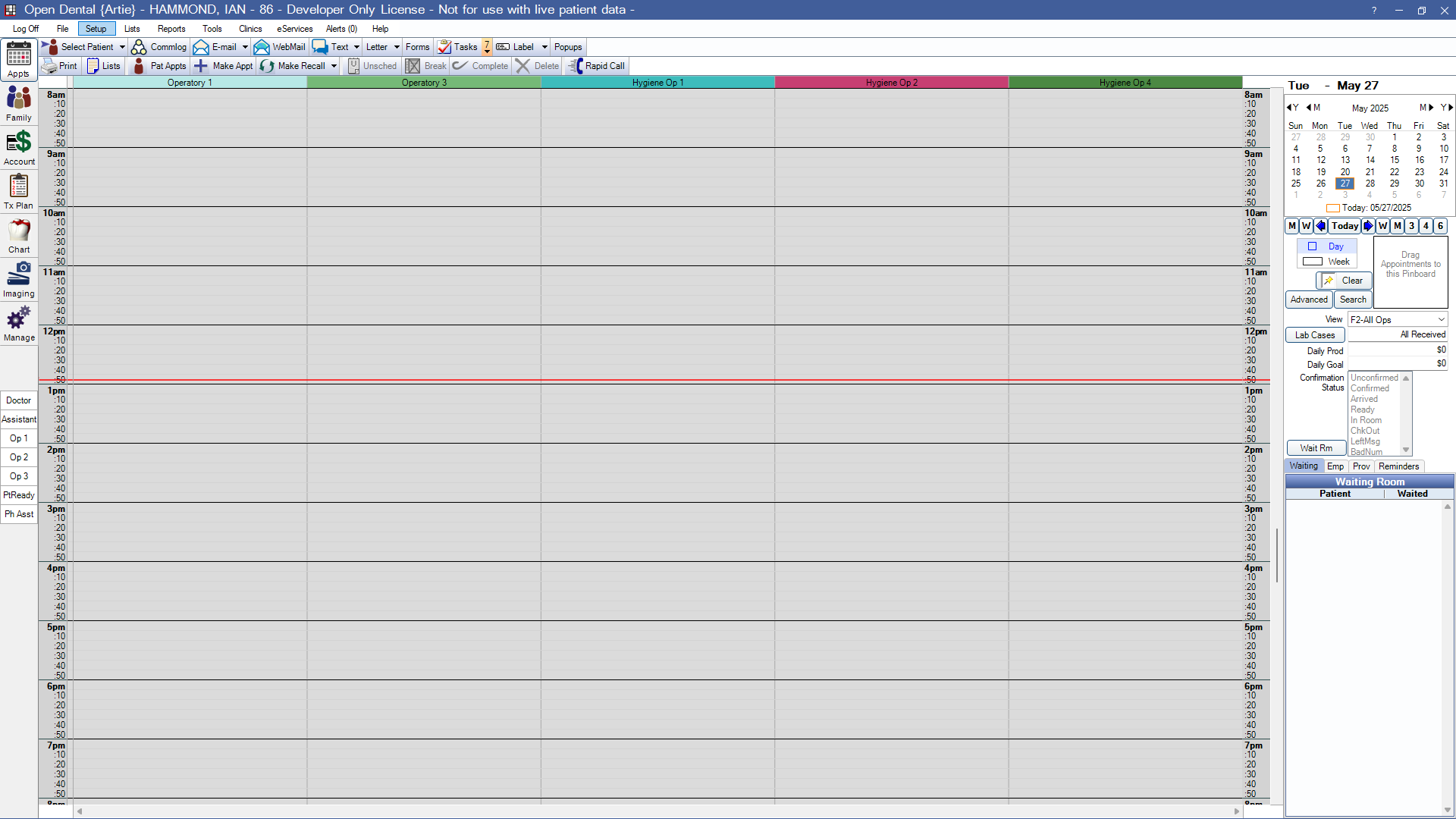The width and height of the screenshot is (1456, 819).
Task: Click the Lab Cases button
Action: [x=1315, y=335]
